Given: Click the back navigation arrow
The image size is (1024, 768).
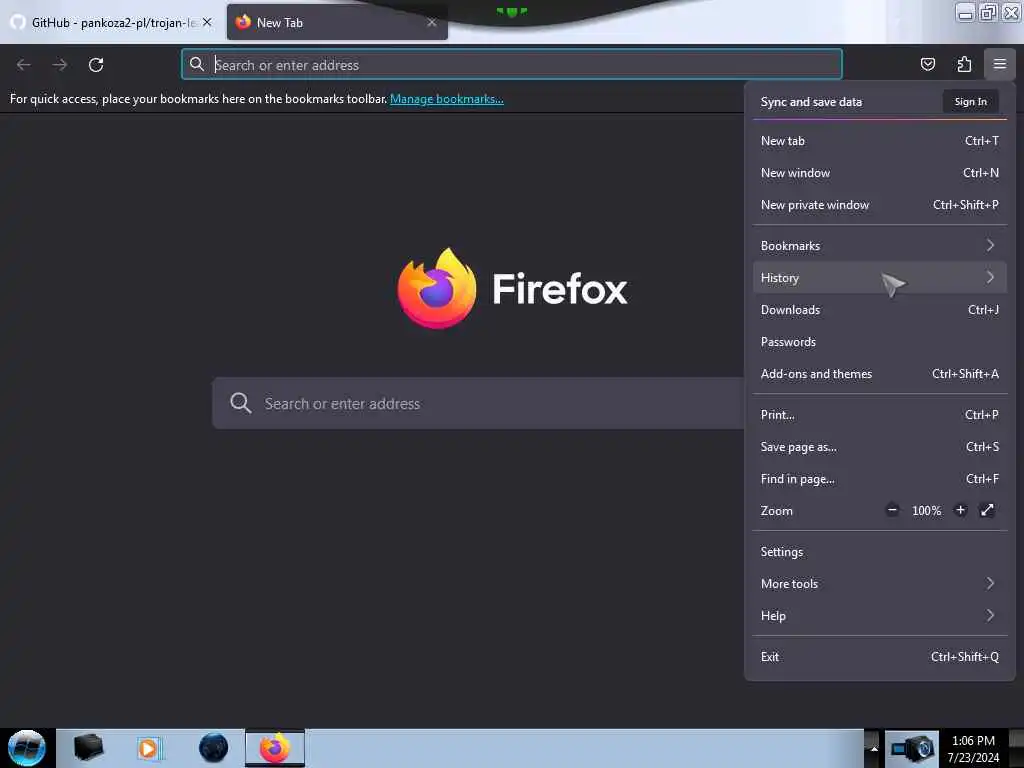Looking at the screenshot, I should tap(24, 65).
